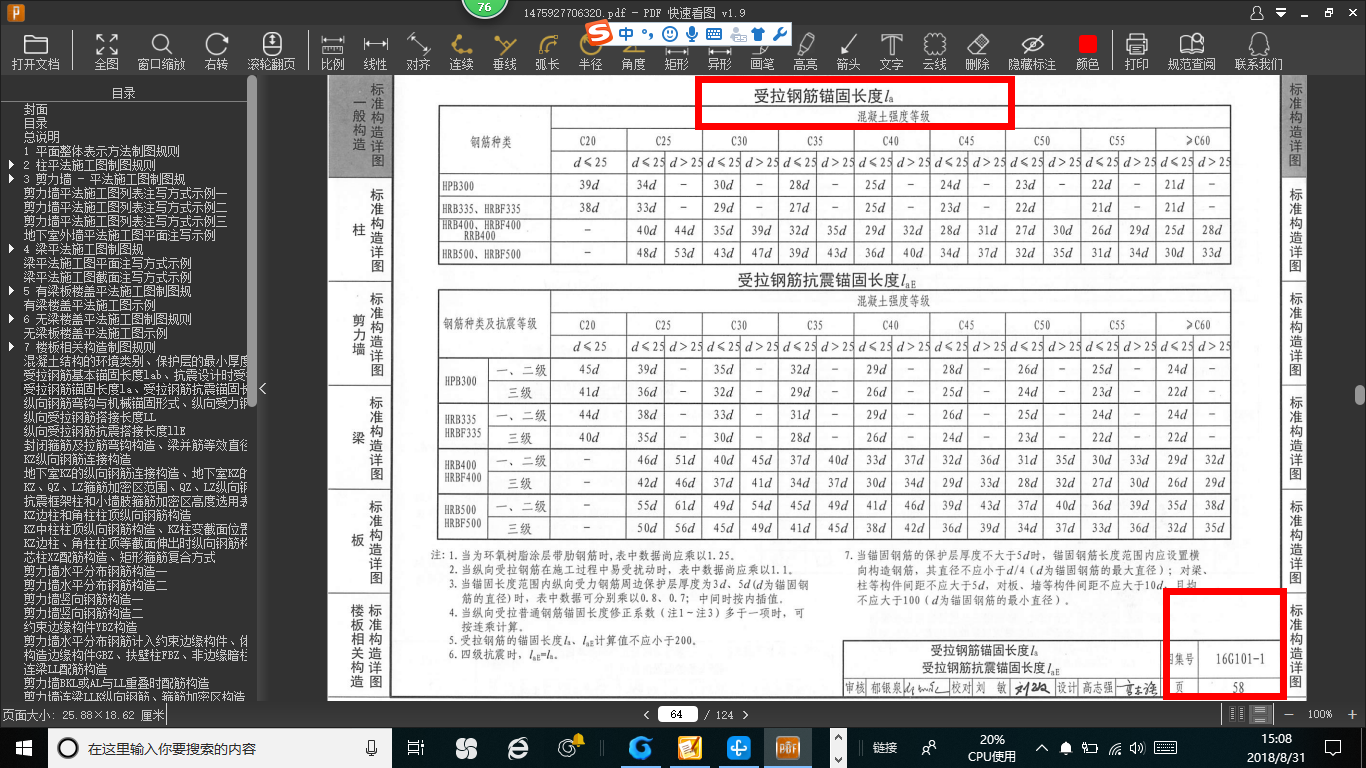The width and height of the screenshot is (1366, 768).
Task: Open bookmark 地下室外墙平法施工图平面注写示例
Action: pos(120,235)
